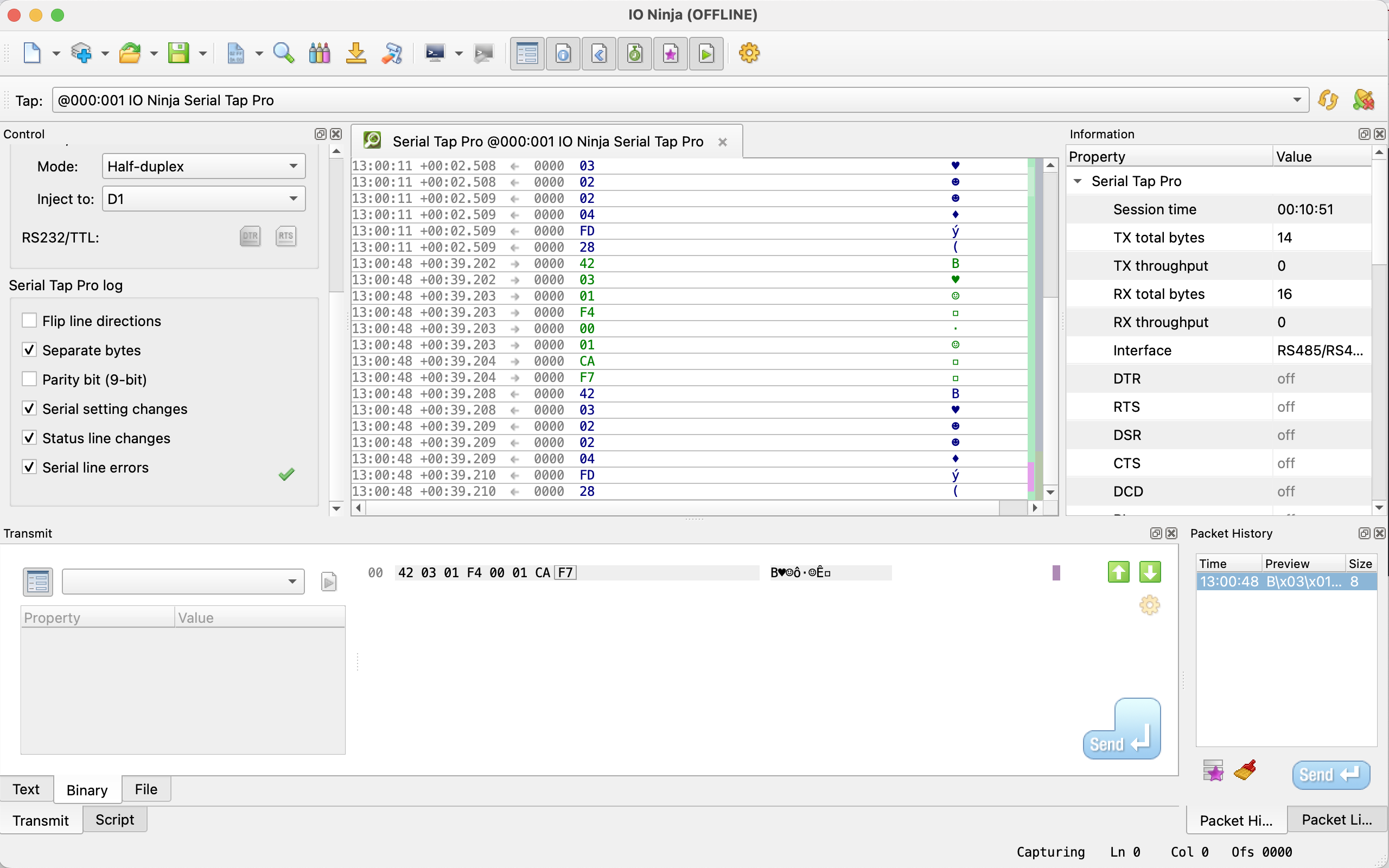Image resolution: width=1389 pixels, height=868 pixels.
Task: Click the grayed terminal icon
Action: click(x=484, y=53)
